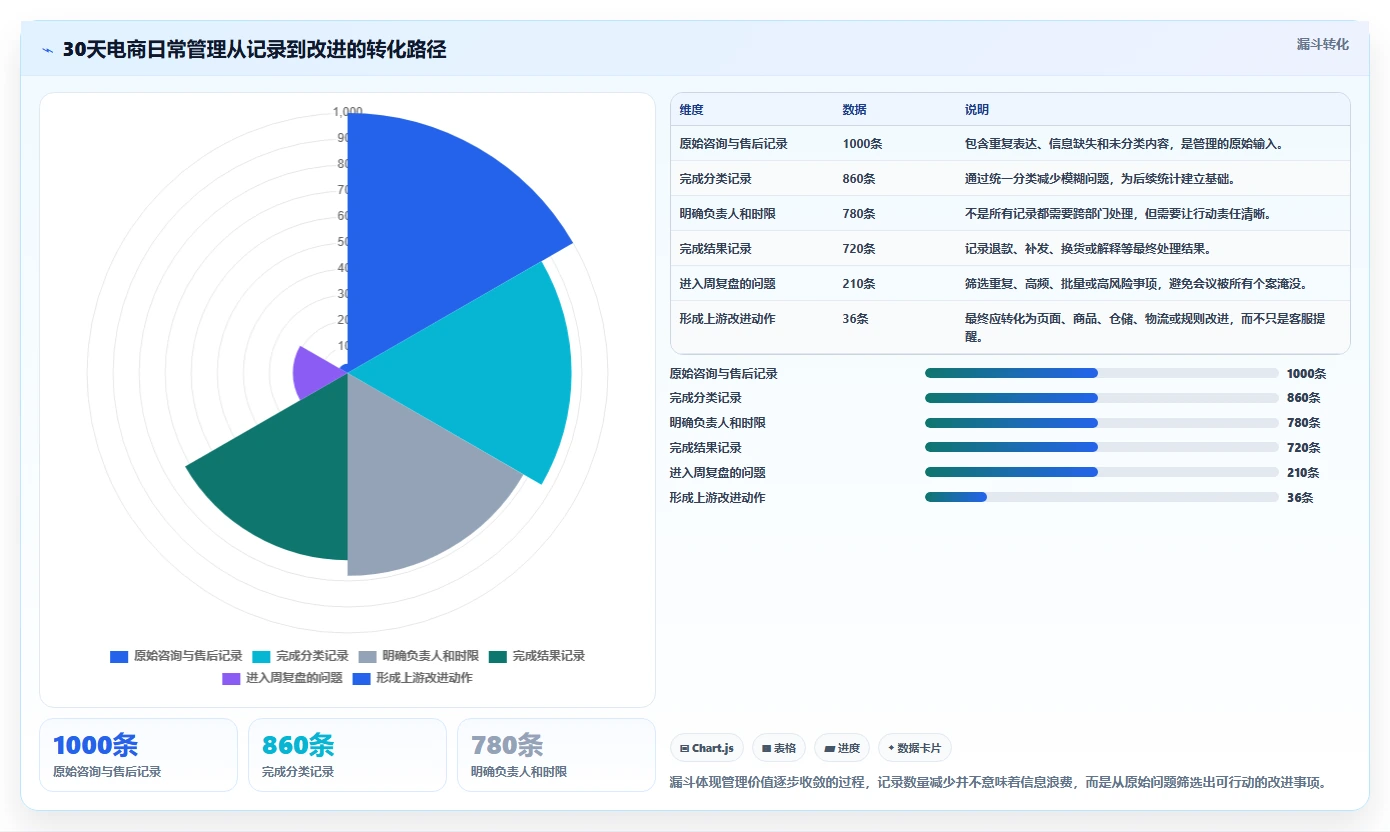Open the 780条 明确负责人和时限 data card
Viewport: 1390px width, 832px height.
tap(556, 755)
